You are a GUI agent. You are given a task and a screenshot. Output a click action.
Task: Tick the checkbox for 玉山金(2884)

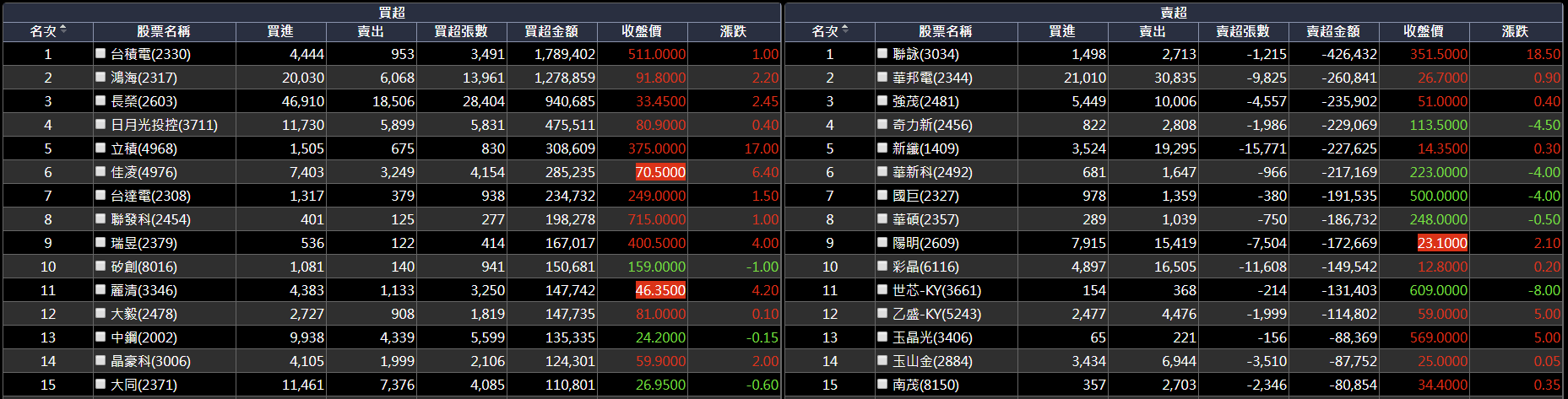pyautogui.click(x=882, y=360)
